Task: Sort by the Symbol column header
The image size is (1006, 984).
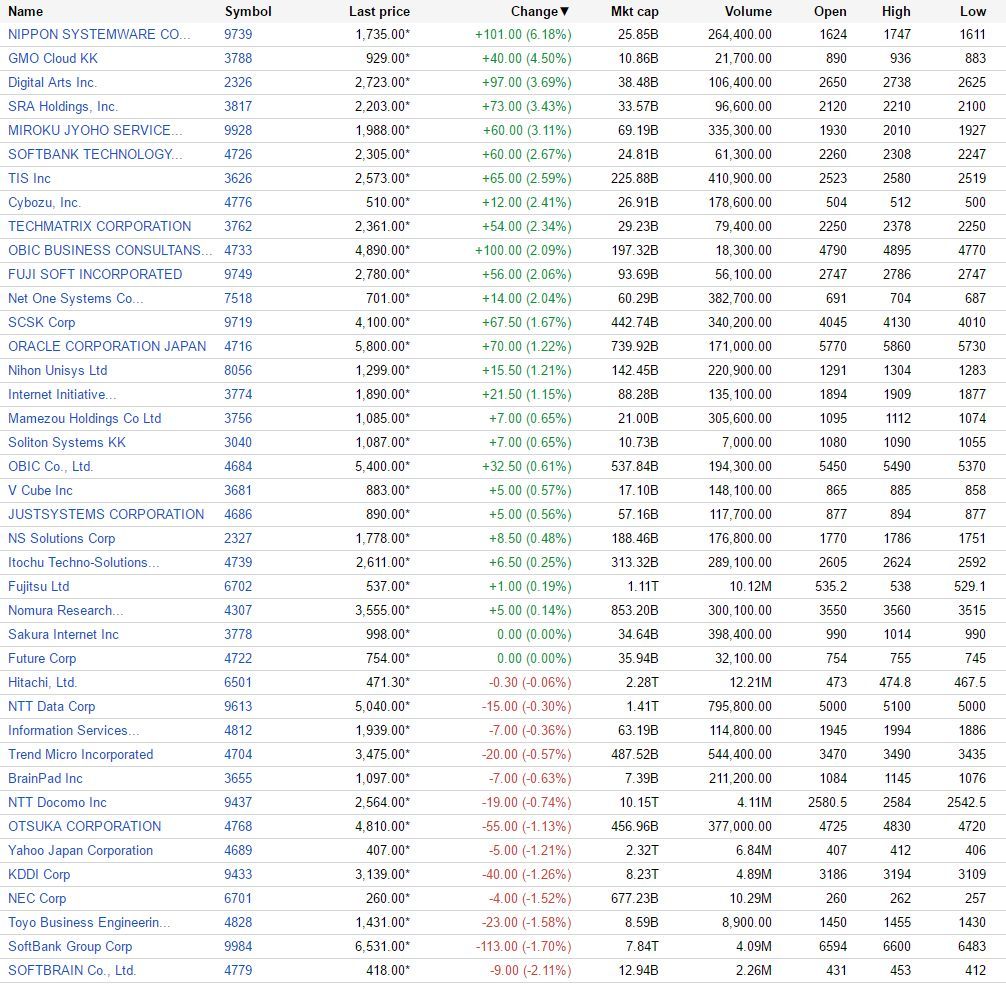Action: (248, 12)
